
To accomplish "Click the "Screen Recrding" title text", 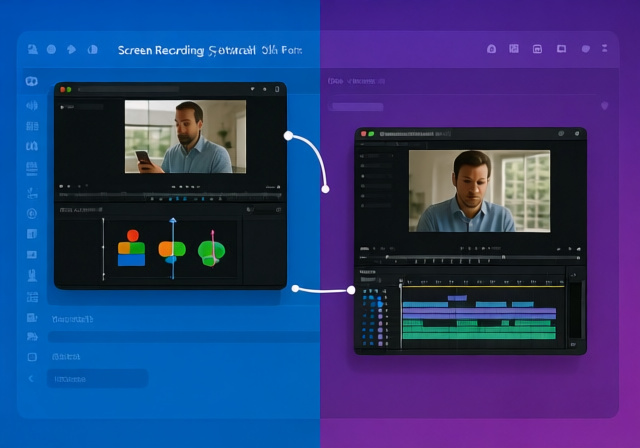I will coord(161,51).
